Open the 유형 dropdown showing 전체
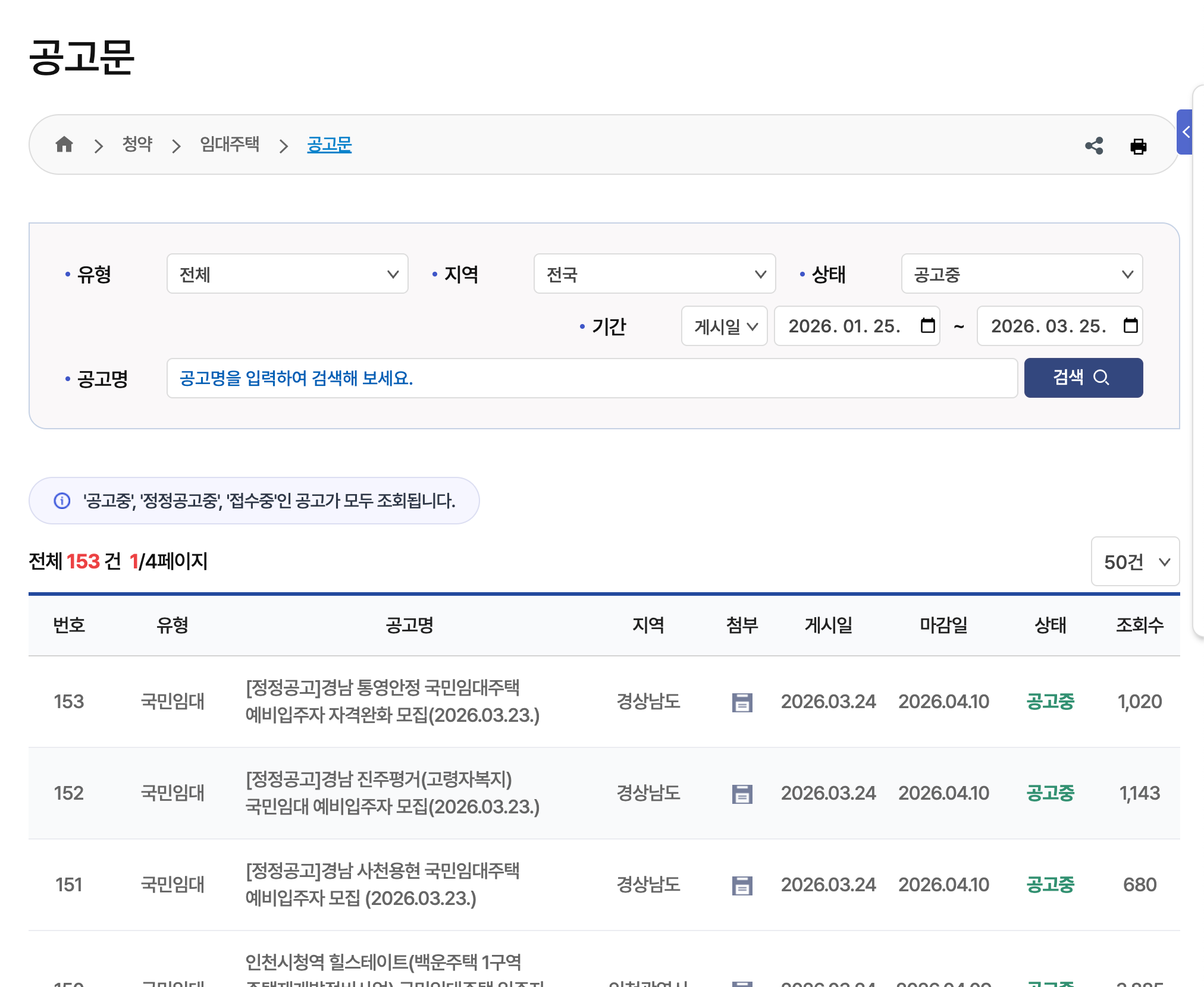The height and width of the screenshot is (987, 1204). [x=287, y=274]
